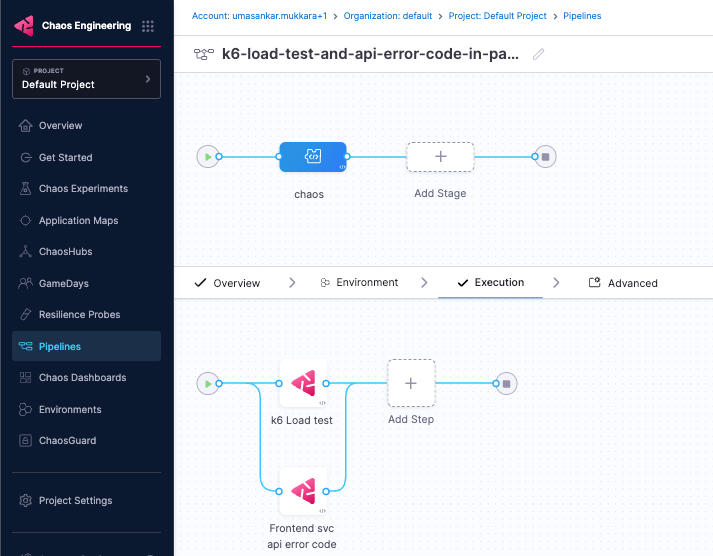Click the Application Maps icon
Screen dimensions: 713x556
(x=25, y=220)
